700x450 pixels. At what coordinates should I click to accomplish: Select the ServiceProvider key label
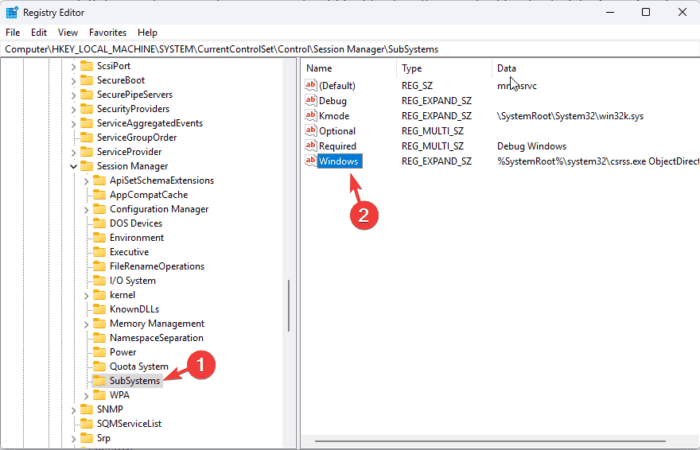[129, 152]
